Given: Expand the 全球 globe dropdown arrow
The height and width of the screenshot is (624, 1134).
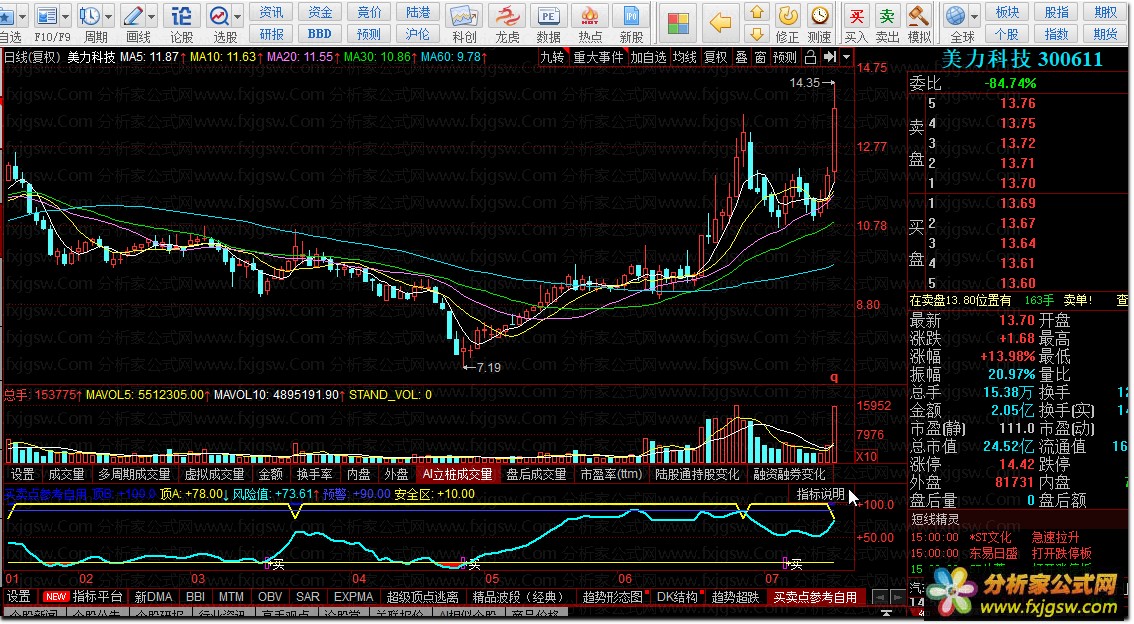Looking at the screenshot, I should [x=974, y=15].
